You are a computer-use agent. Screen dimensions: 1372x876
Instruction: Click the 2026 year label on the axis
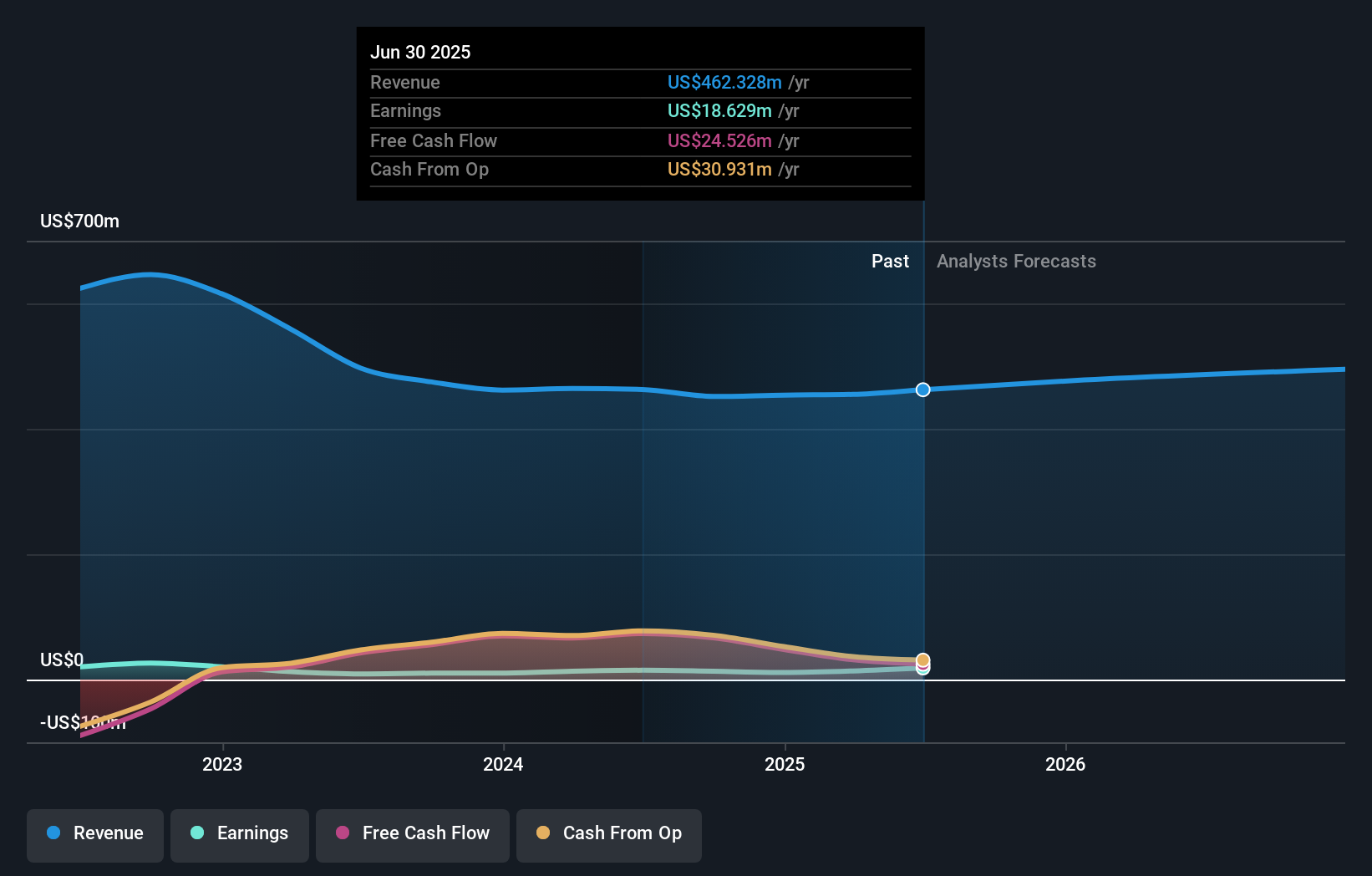1066,764
